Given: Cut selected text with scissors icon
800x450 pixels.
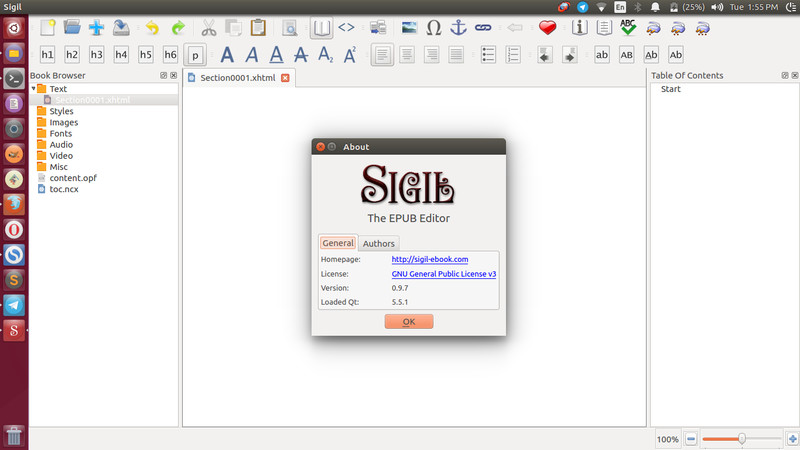Looking at the screenshot, I should [209, 28].
